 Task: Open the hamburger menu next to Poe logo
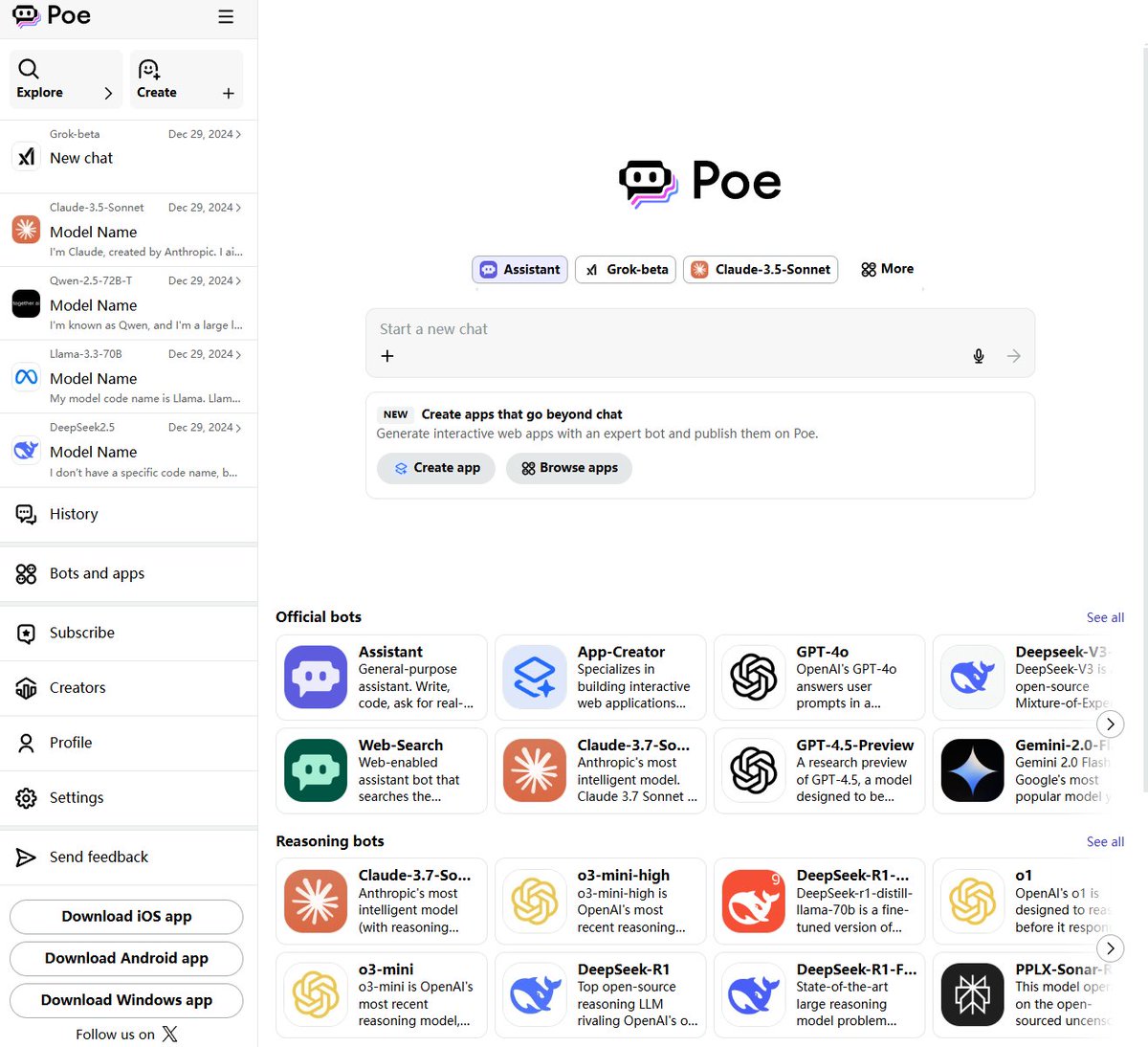coord(226,16)
